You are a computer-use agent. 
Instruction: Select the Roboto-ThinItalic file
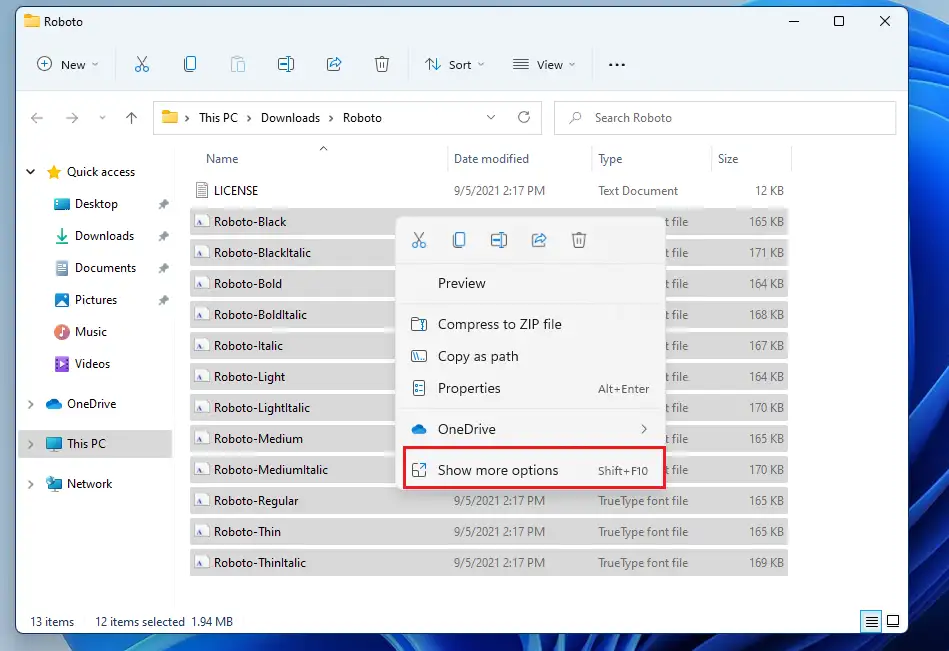click(x=488, y=563)
